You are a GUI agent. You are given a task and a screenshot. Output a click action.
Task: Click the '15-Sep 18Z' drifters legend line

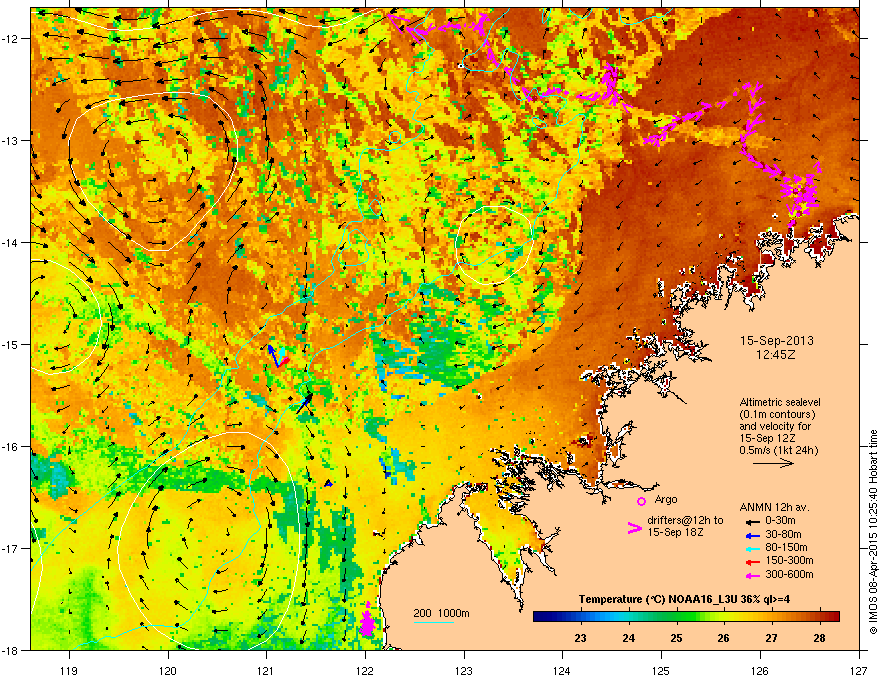click(x=675, y=532)
